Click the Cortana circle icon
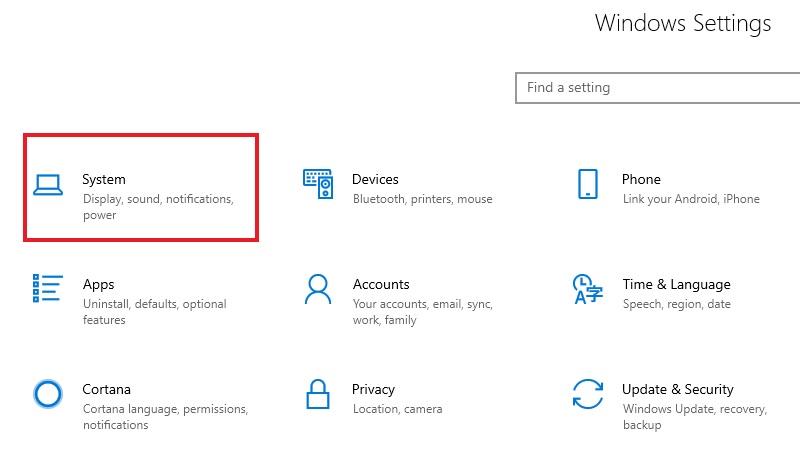Screen dimensions: 800x450 click(x=48, y=394)
